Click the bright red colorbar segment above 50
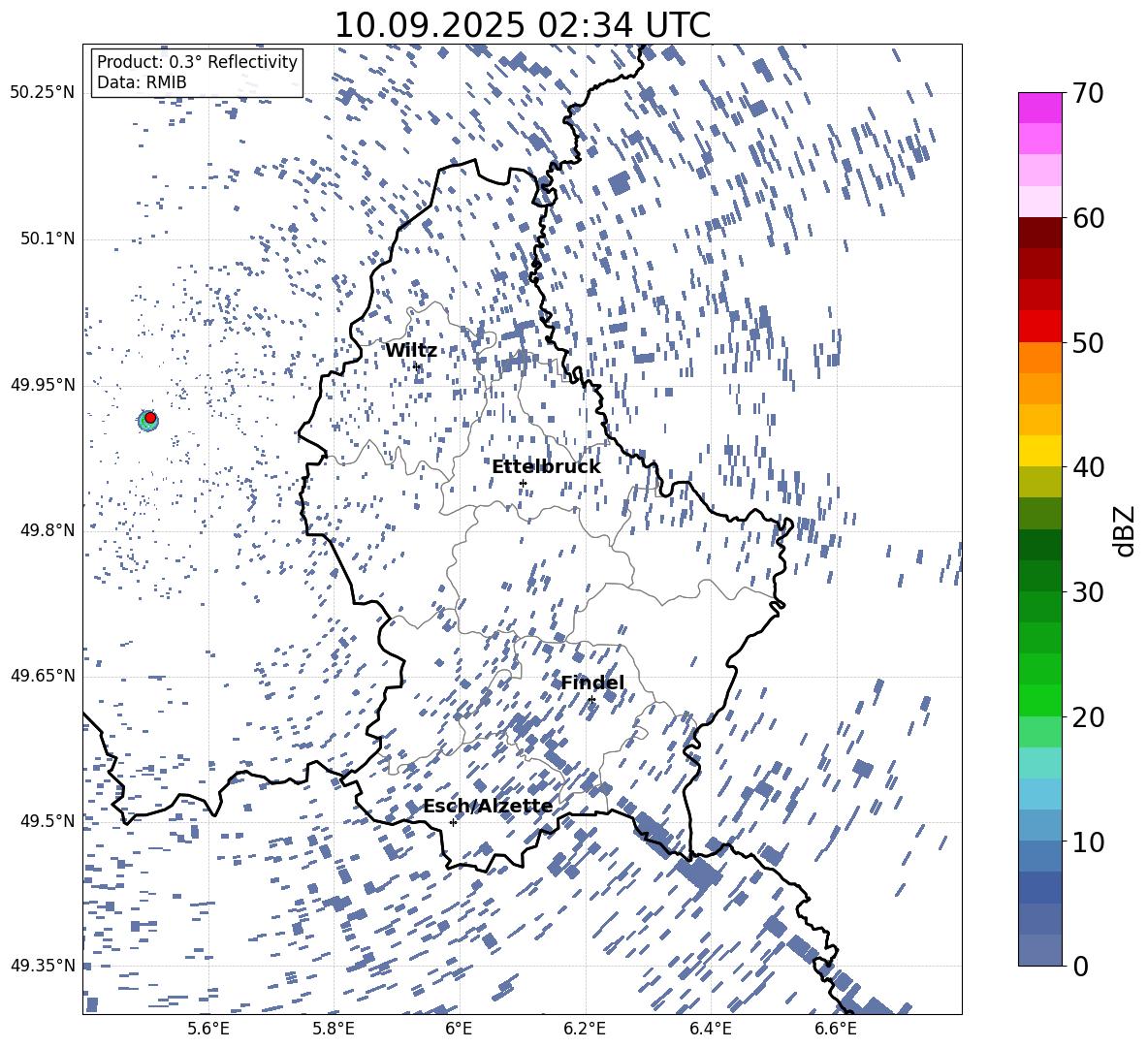Viewport: 1148px width, 1048px height. pos(1040,327)
